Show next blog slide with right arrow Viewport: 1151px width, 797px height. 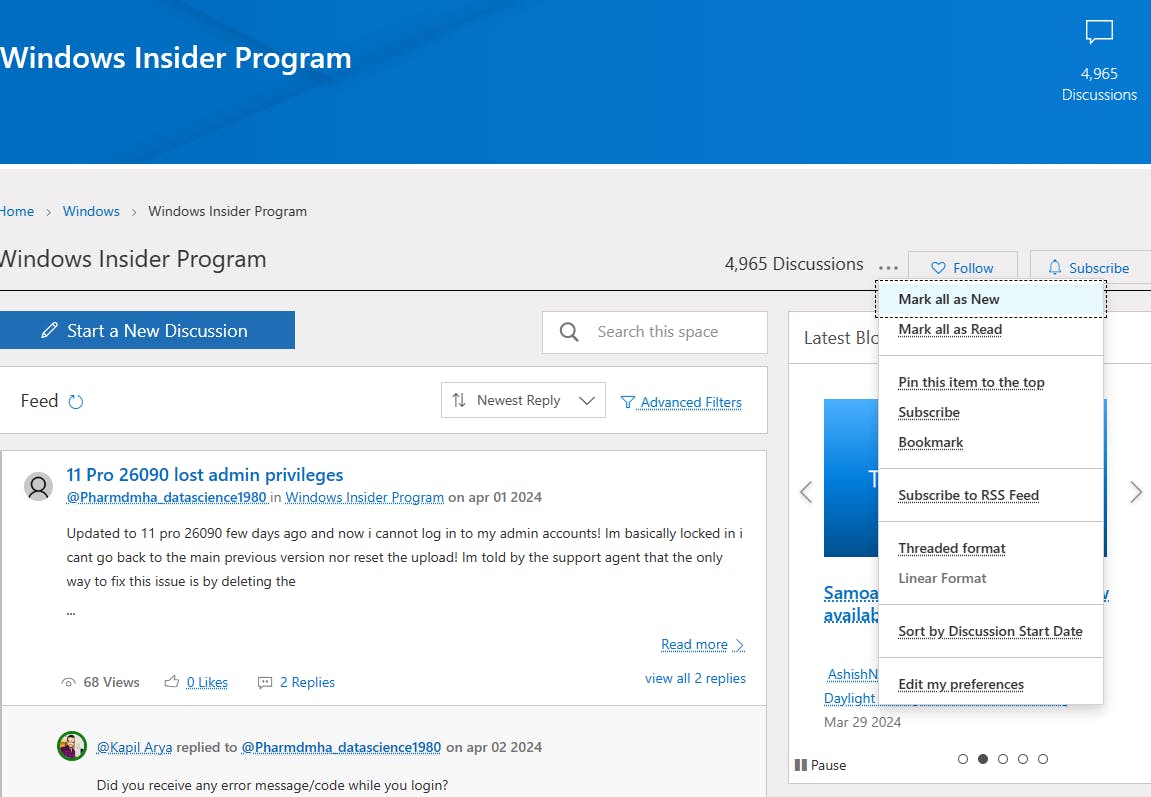click(x=1136, y=492)
